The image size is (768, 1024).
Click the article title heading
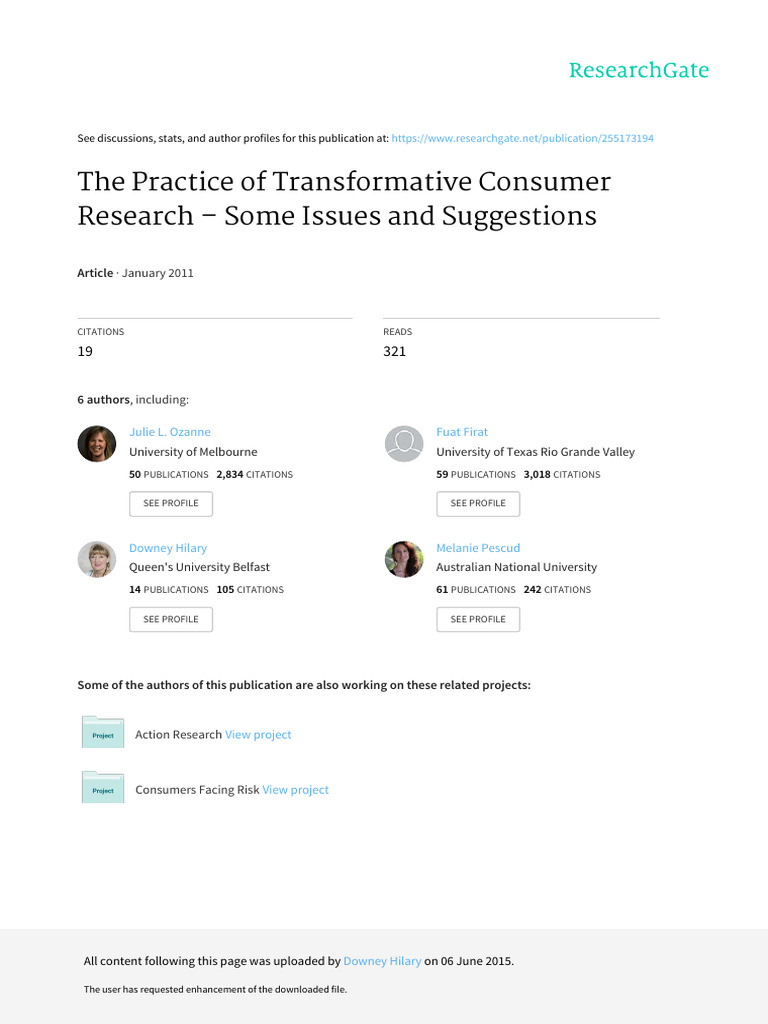click(344, 199)
